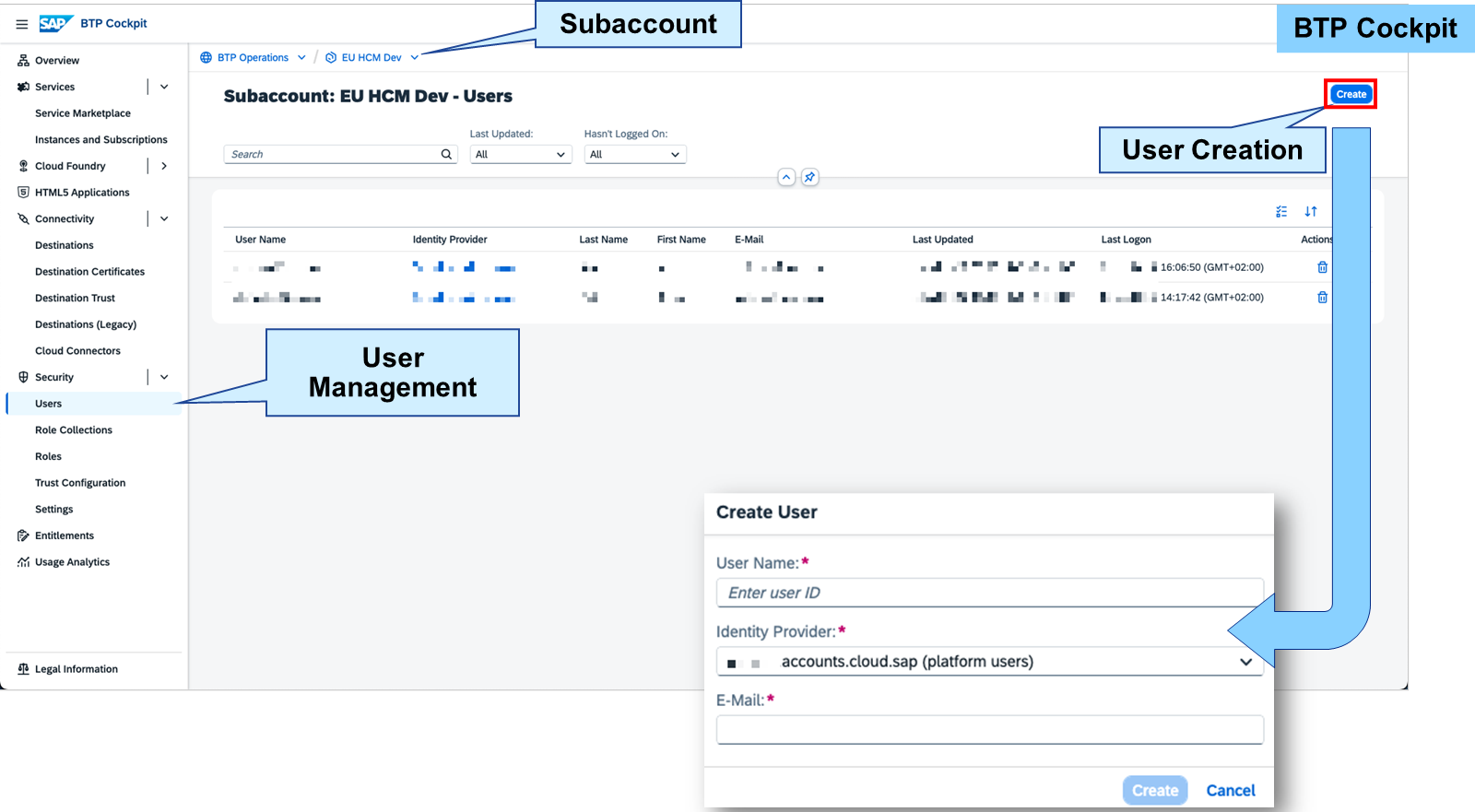Click the Last Updated column header
1475x812 pixels.
(942, 240)
